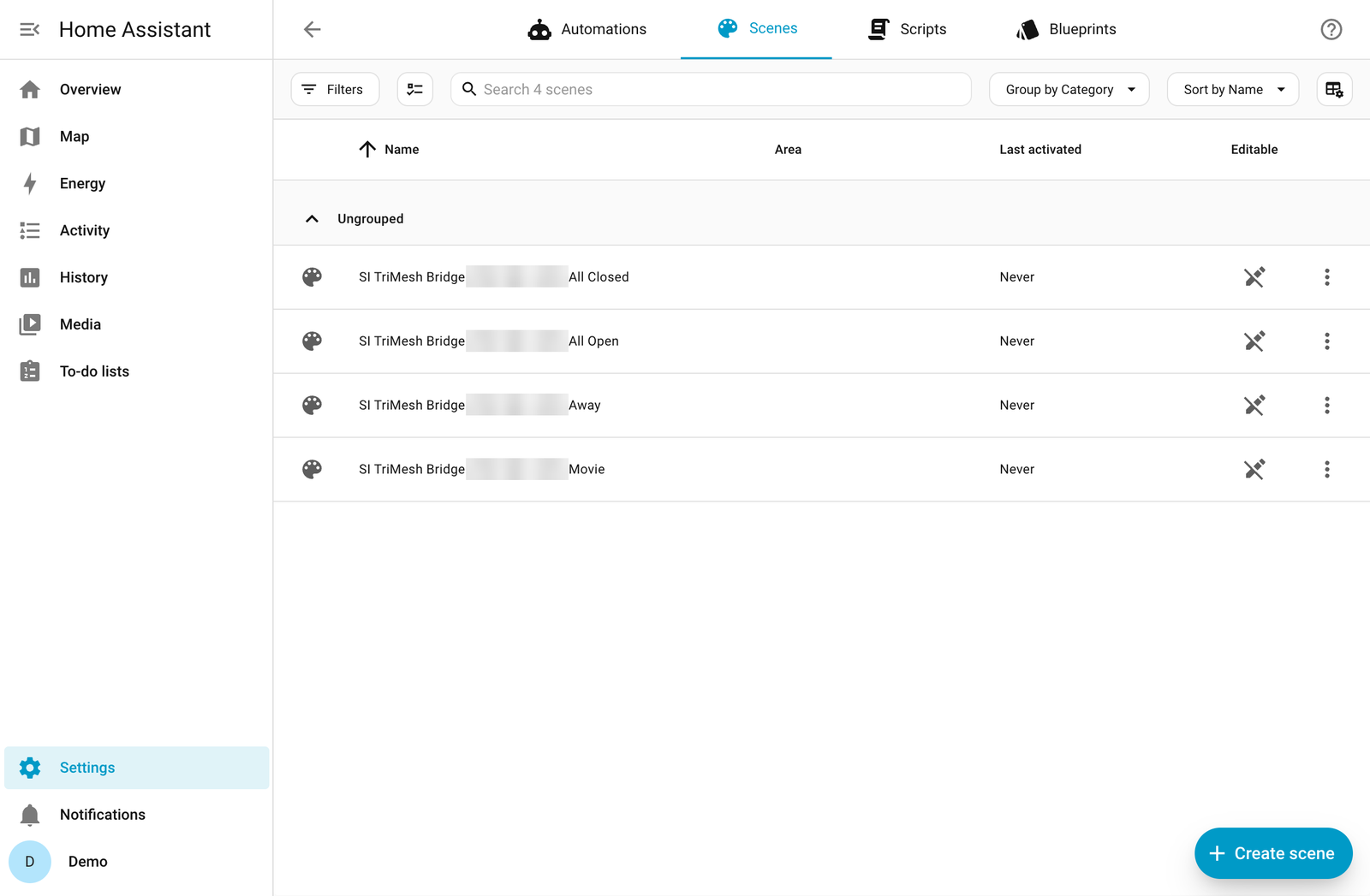
Task: Click not-editable pencil icon for All Open
Action: (1254, 341)
